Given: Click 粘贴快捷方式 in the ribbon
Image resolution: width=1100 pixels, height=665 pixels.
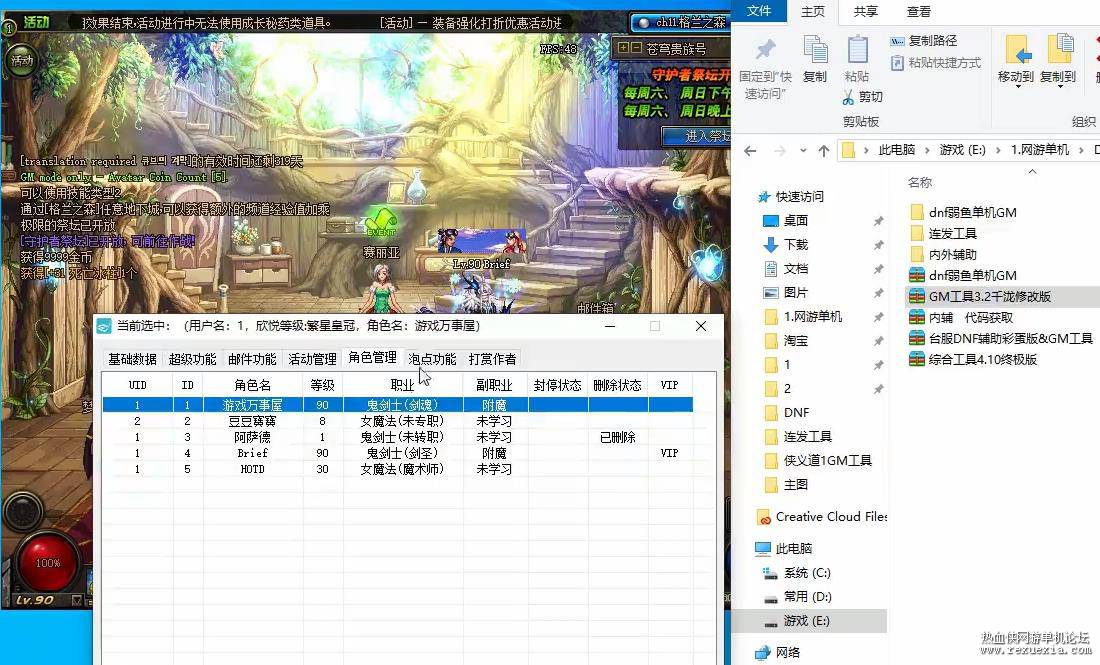Looking at the screenshot, I should point(936,62).
